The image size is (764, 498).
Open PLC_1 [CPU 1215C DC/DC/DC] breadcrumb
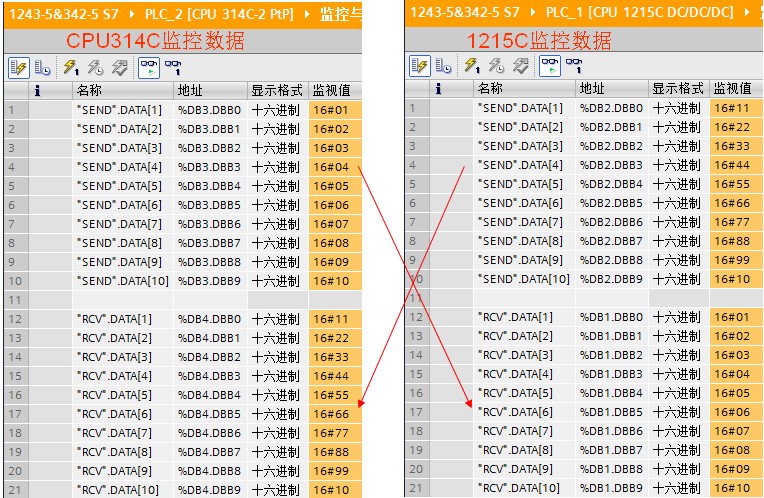[639, 12]
